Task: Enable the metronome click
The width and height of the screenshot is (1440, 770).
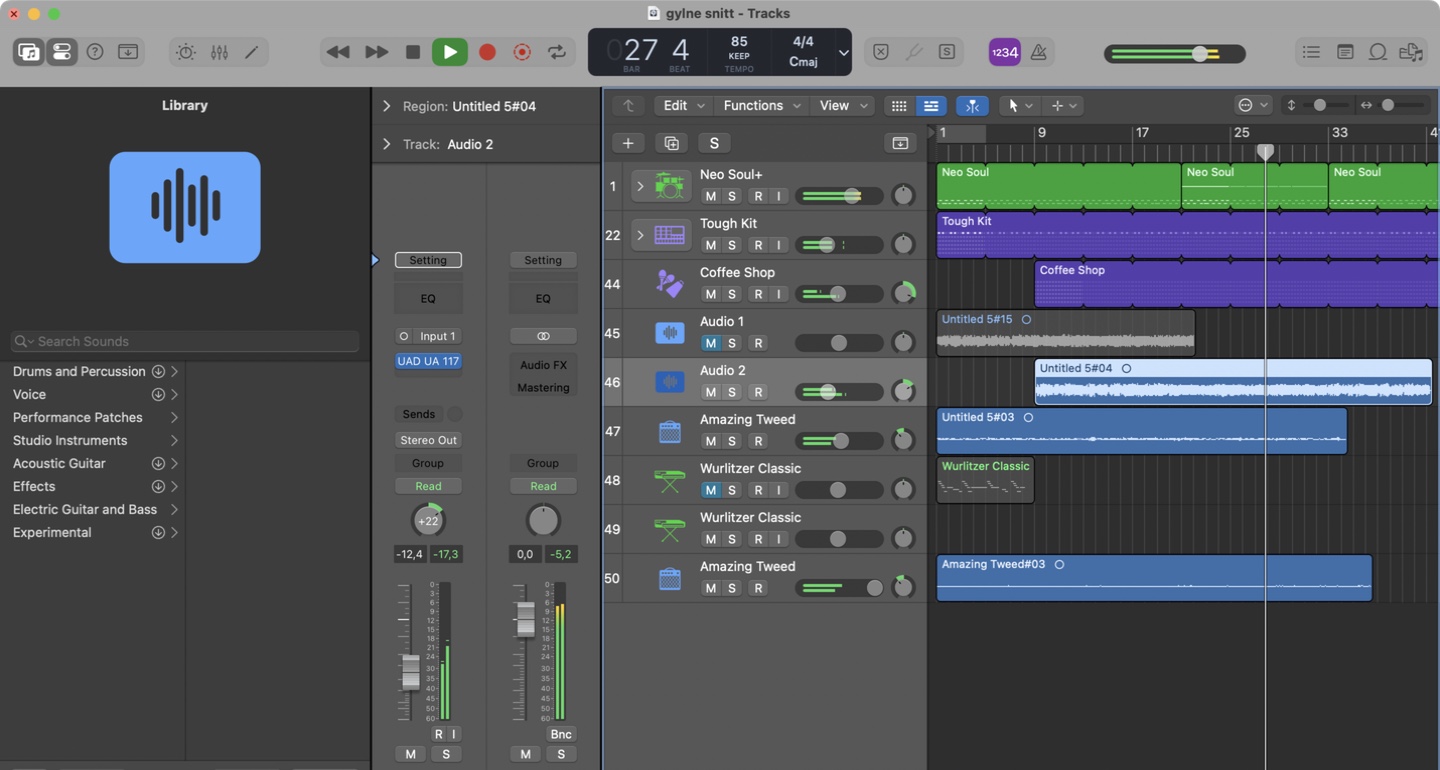Action: click(x=1039, y=52)
